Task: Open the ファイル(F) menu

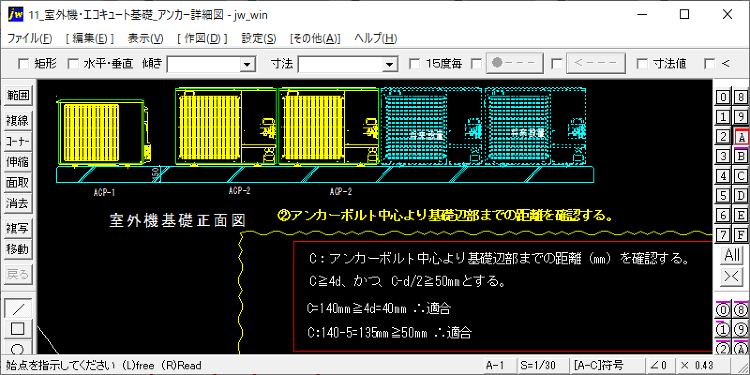Action: click(x=30, y=38)
